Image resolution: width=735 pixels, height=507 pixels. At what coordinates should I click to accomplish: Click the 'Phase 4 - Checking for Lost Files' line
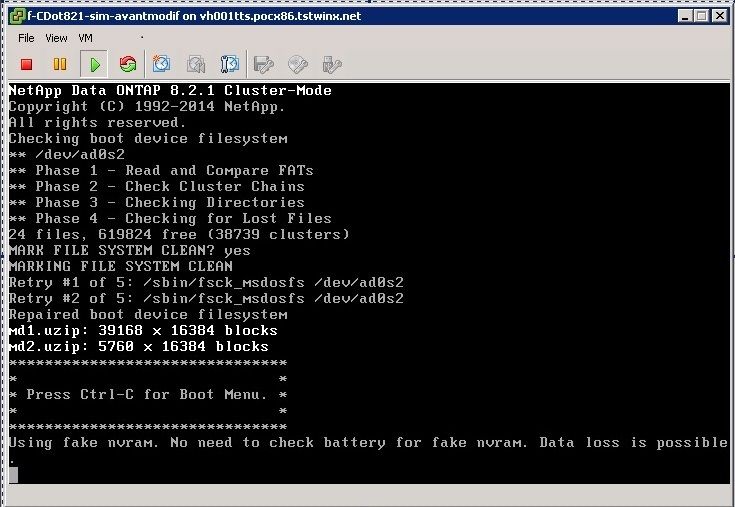[x=170, y=218]
